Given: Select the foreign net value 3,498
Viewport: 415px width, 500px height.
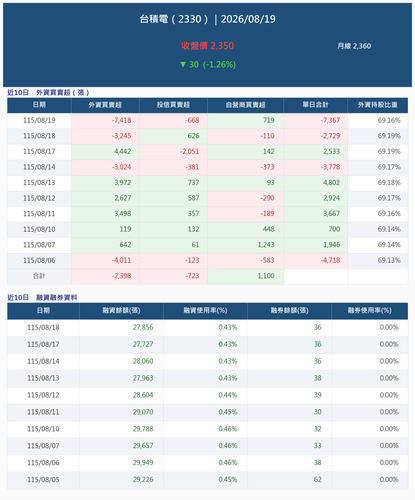Looking at the screenshot, I should (x=123, y=214).
